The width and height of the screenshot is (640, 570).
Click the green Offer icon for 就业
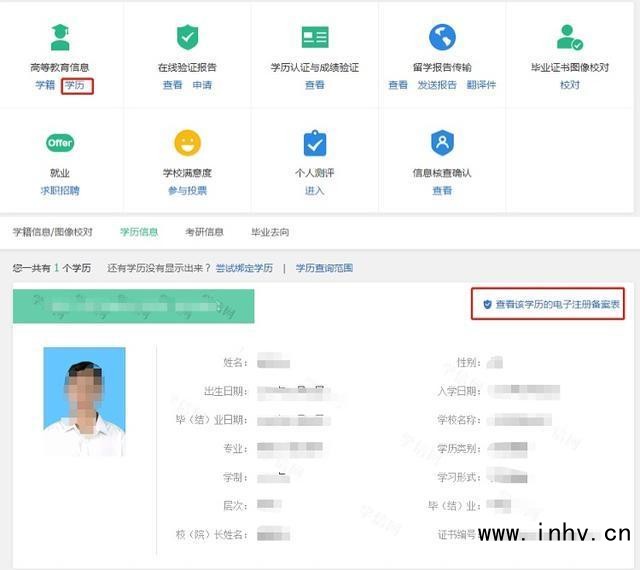tap(60, 143)
